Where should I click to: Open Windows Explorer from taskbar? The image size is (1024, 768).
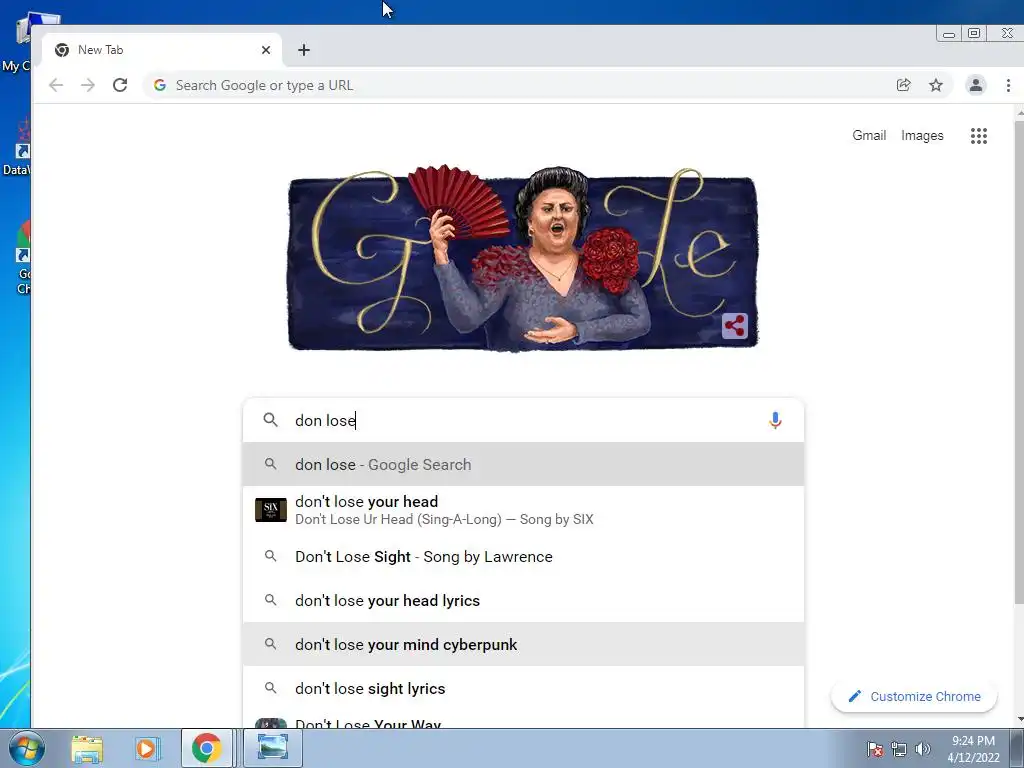point(87,748)
